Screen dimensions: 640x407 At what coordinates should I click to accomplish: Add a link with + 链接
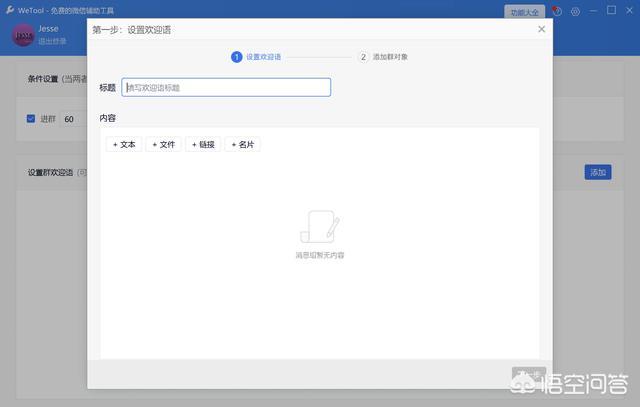203,144
